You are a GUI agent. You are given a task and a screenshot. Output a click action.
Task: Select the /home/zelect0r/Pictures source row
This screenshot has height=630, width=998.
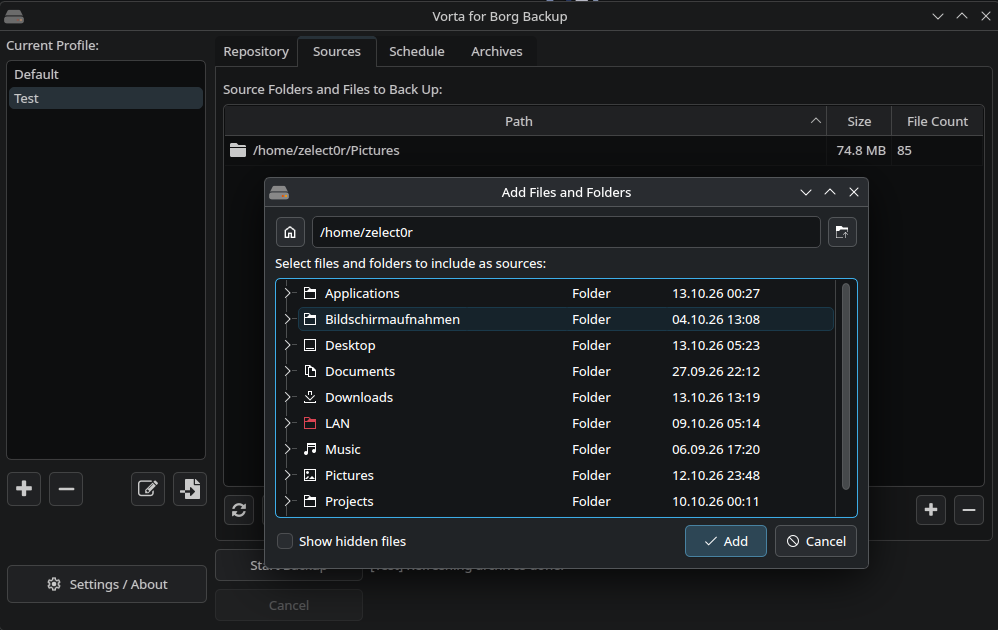click(x=603, y=151)
